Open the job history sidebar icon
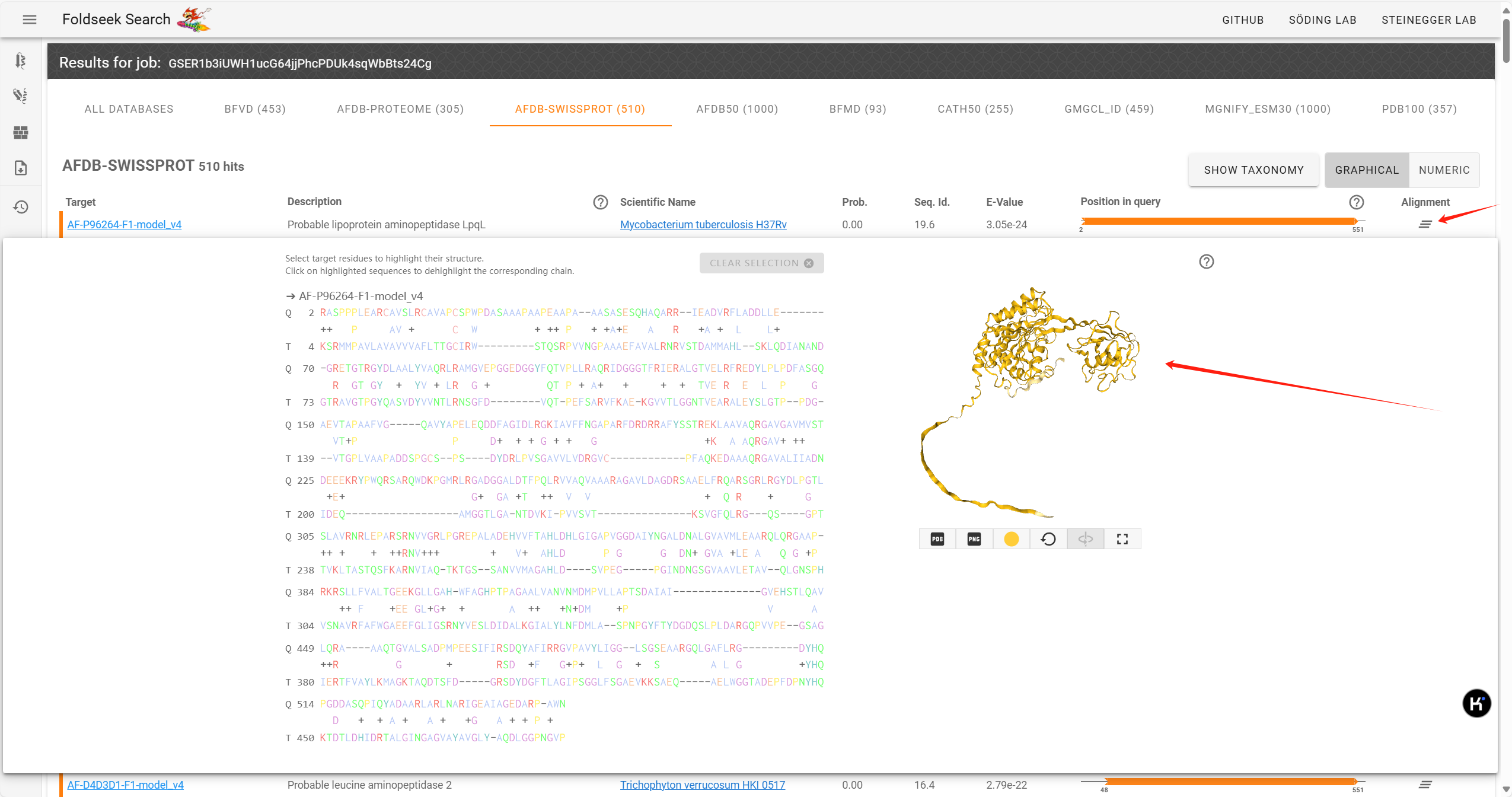 (21, 207)
